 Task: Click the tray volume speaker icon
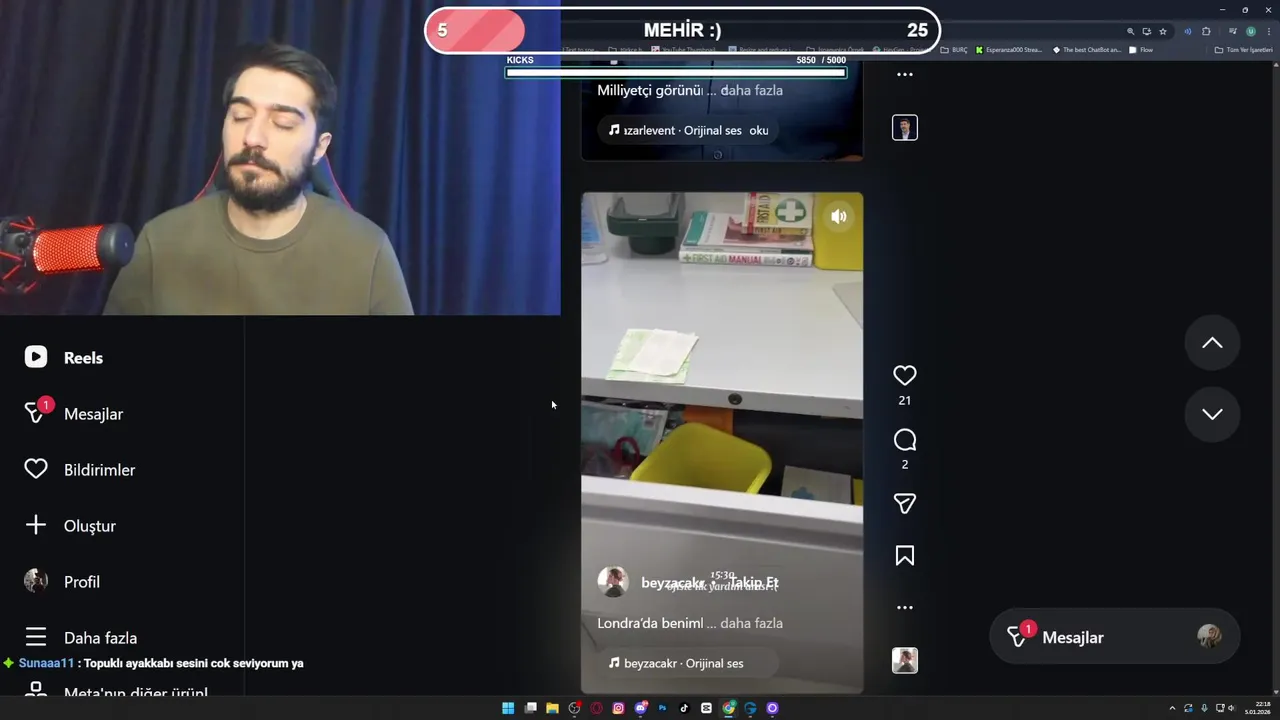pos(1231,708)
